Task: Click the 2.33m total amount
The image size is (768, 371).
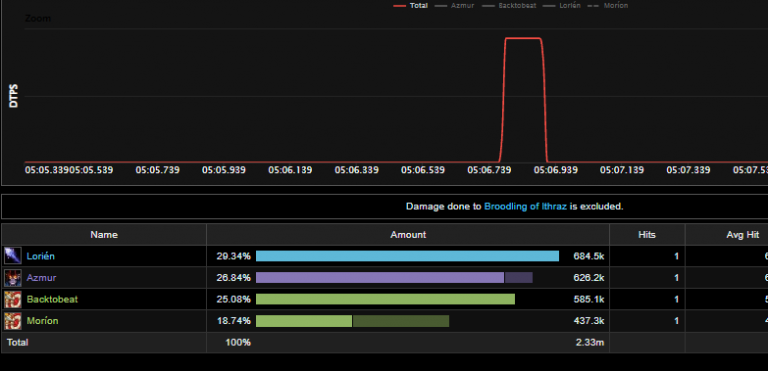Action: (590, 342)
